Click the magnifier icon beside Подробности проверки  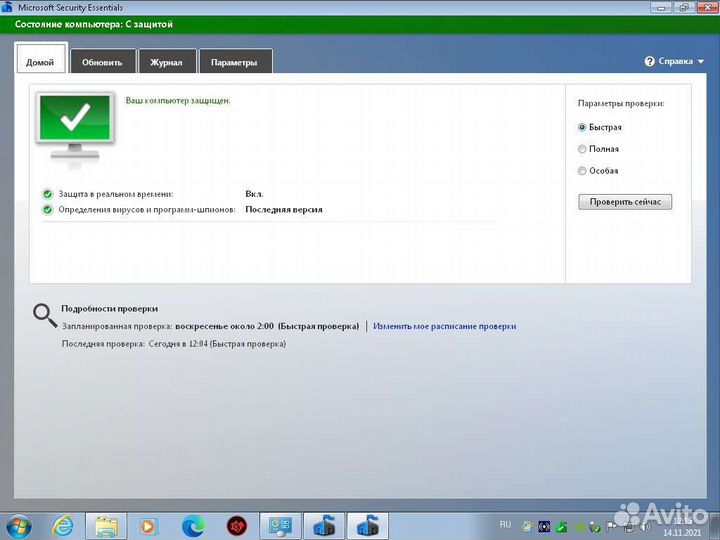click(45, 316)
